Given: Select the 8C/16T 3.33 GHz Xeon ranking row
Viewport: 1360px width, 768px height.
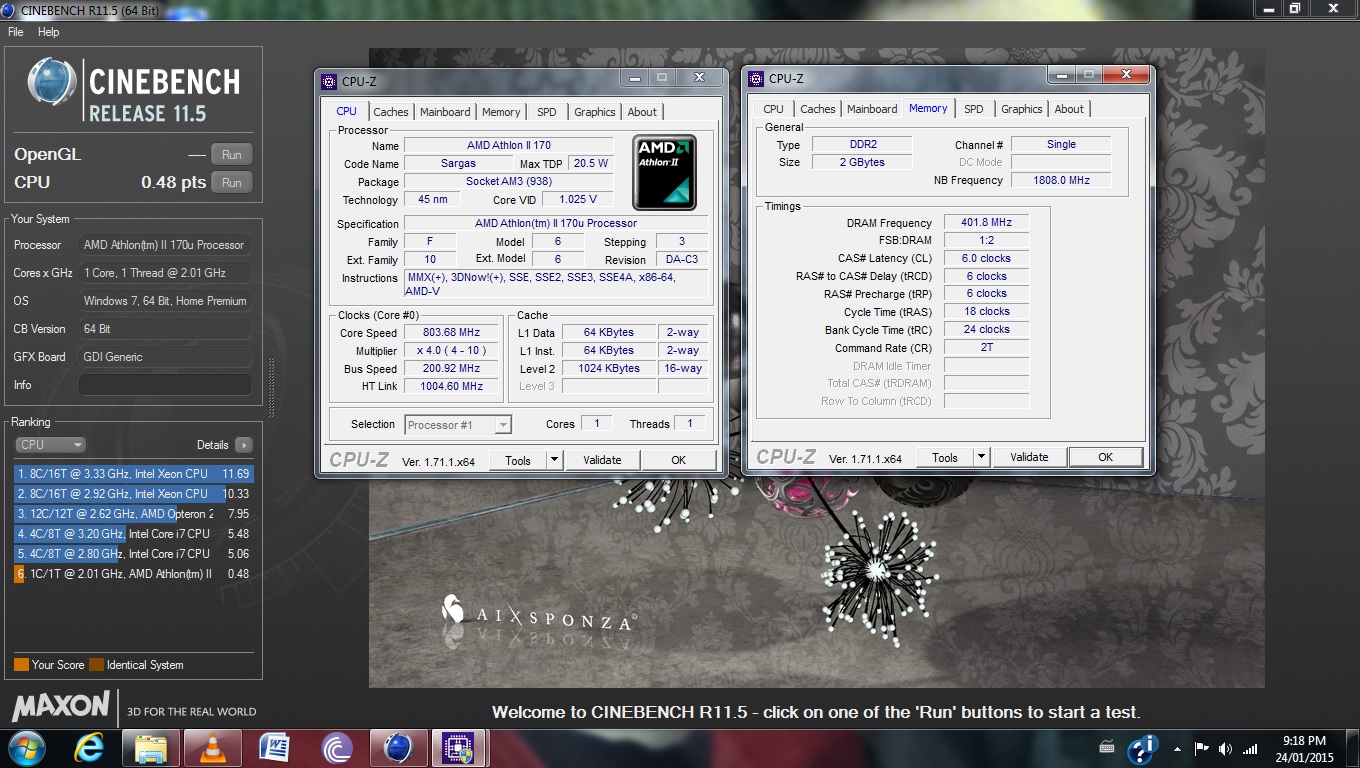Looking at the screenshot, I should [133, 474].
